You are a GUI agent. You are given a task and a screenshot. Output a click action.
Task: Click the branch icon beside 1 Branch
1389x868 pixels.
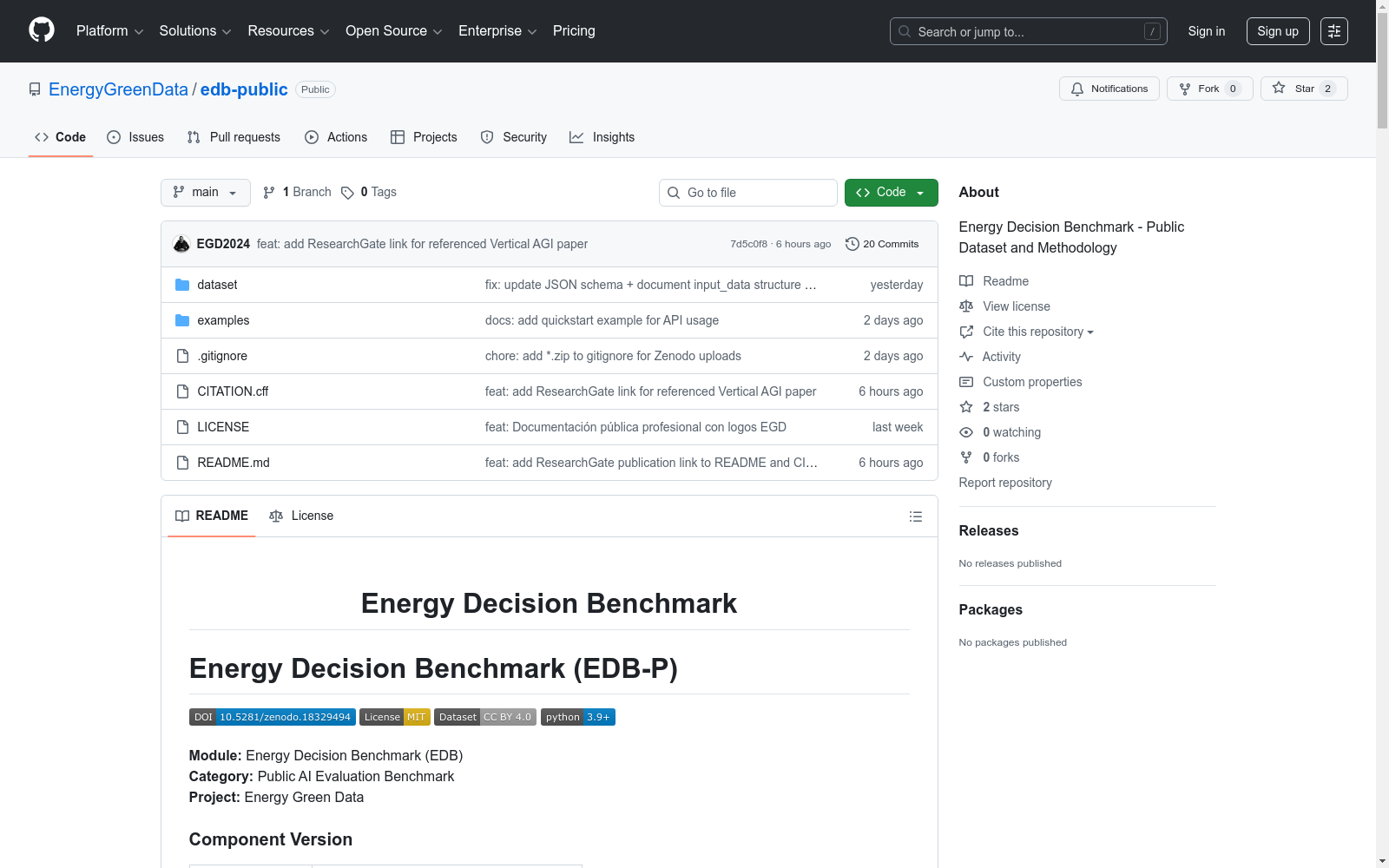[269, 193]
